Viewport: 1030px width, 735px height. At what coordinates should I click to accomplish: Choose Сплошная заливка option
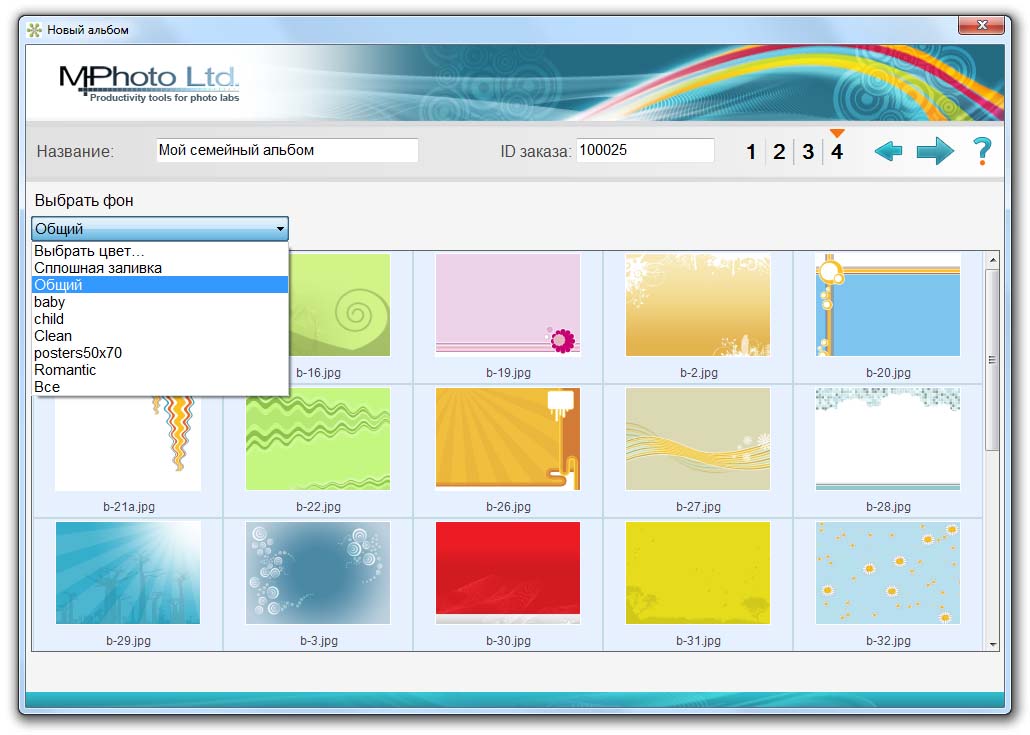160,268
